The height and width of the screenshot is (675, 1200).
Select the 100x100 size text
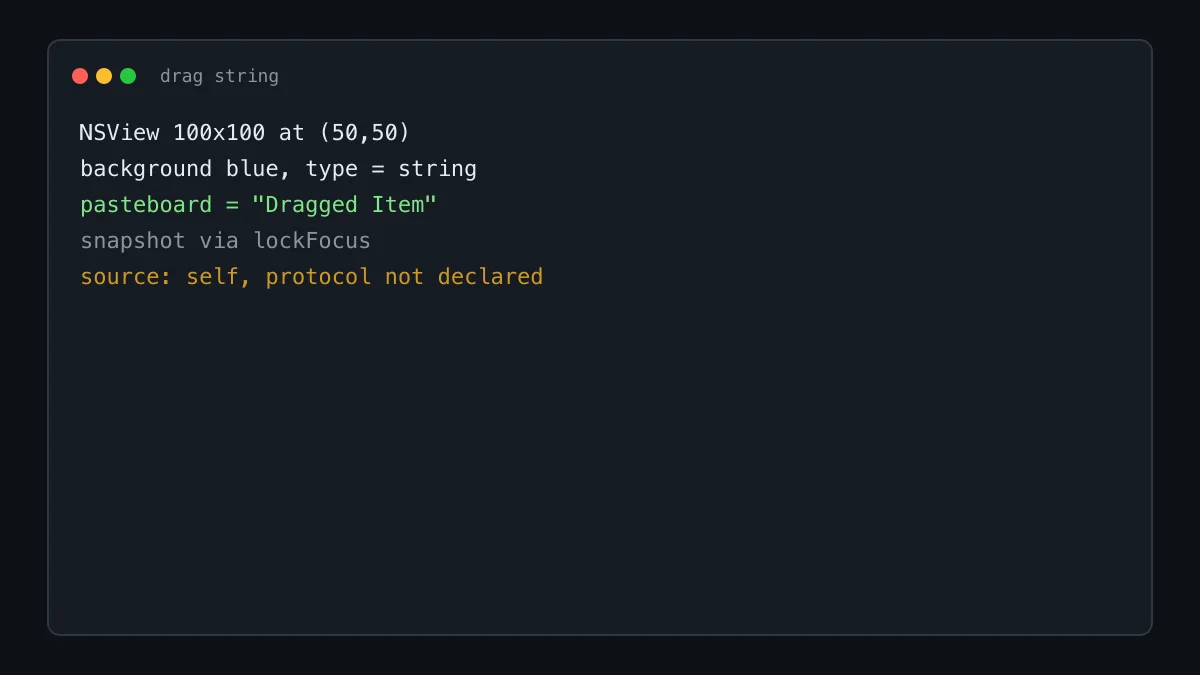coord(219,132)
